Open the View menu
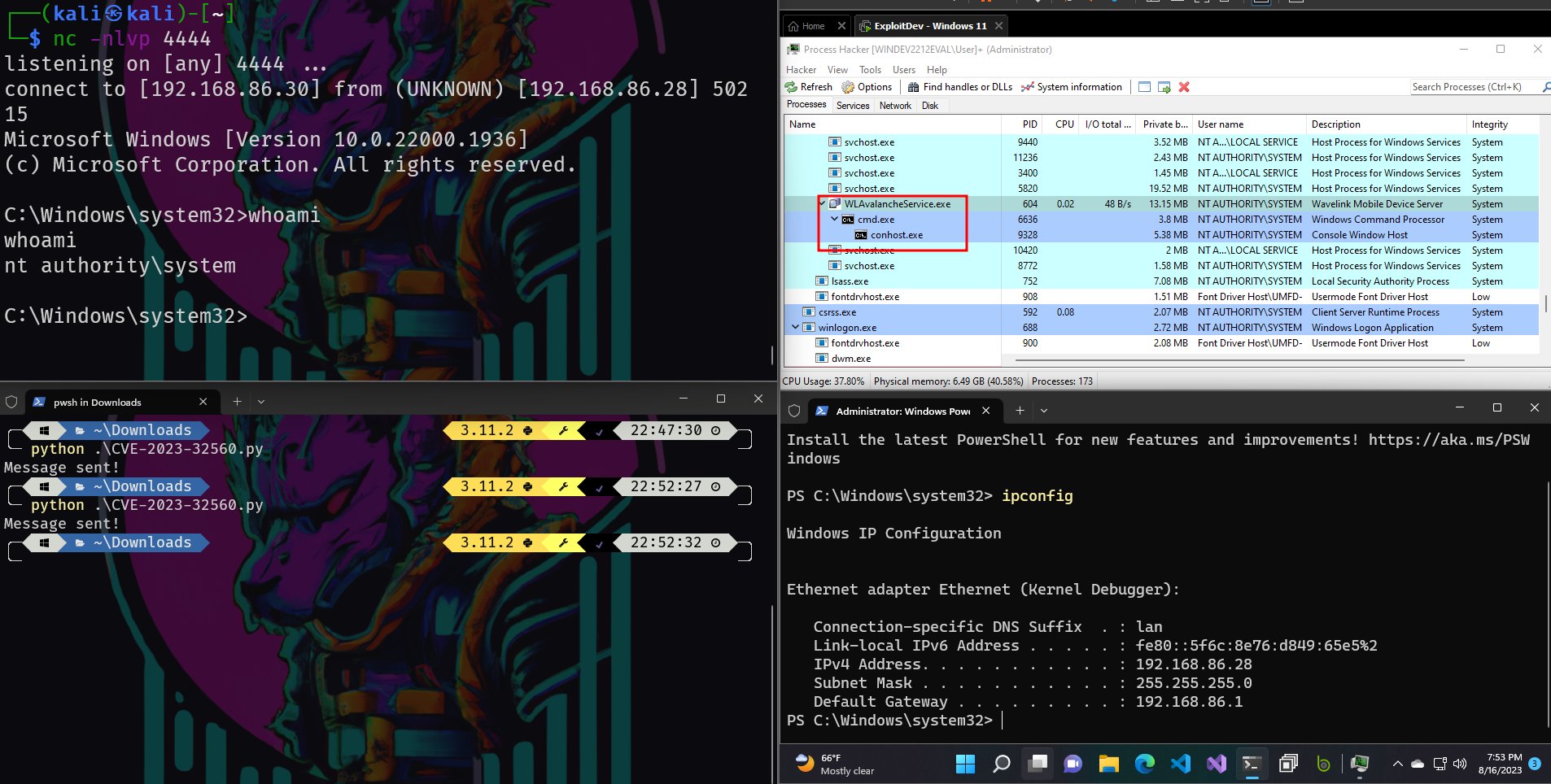1551x784 pixels. pyautogui.click(x=837, y=70)
